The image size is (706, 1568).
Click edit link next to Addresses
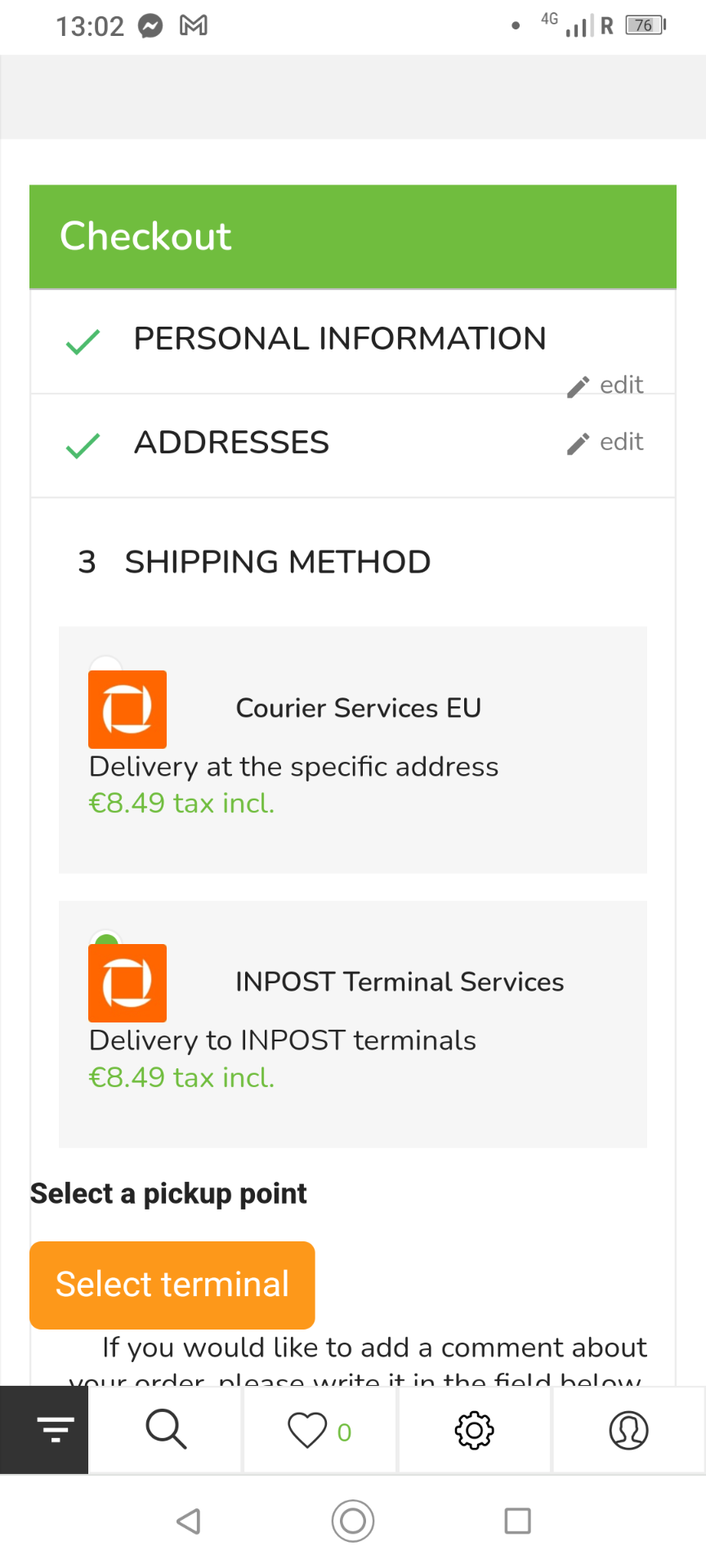[620, 442]
